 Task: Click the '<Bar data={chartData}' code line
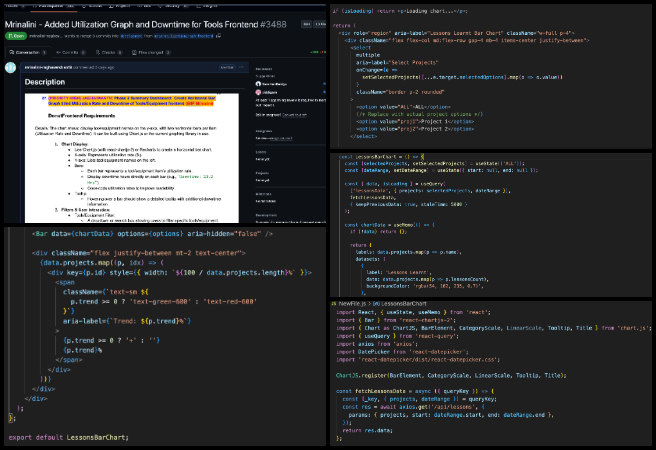point(153,234)
